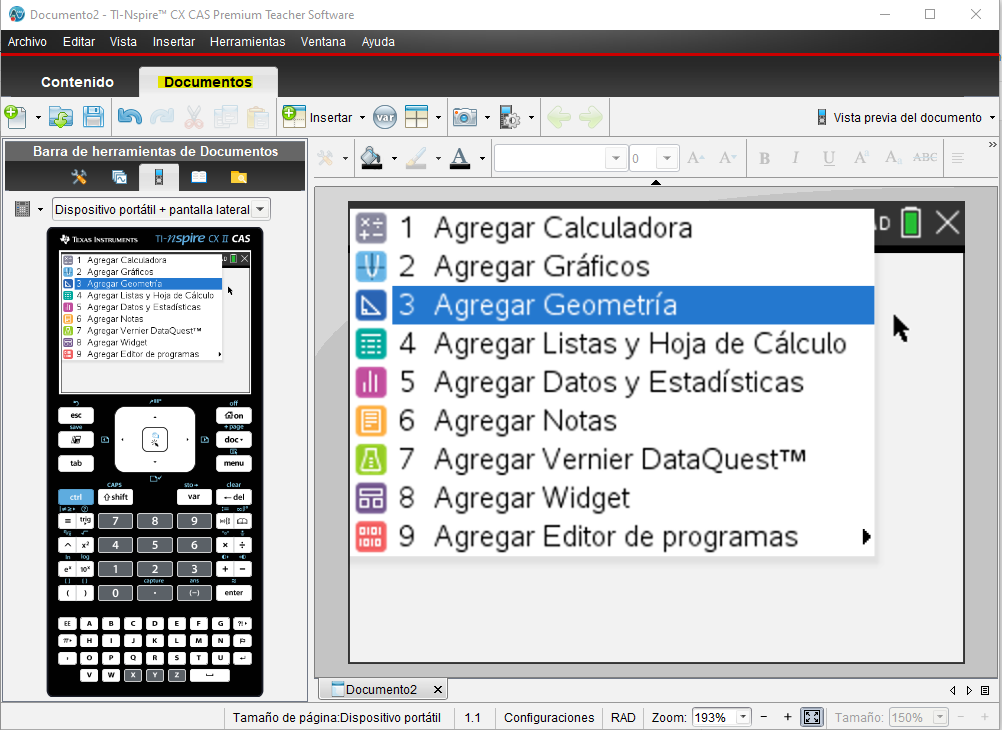The width and height of the screenshot is (1002, 730).
Task: Click the var variables icon
Action: click(385, 117)
